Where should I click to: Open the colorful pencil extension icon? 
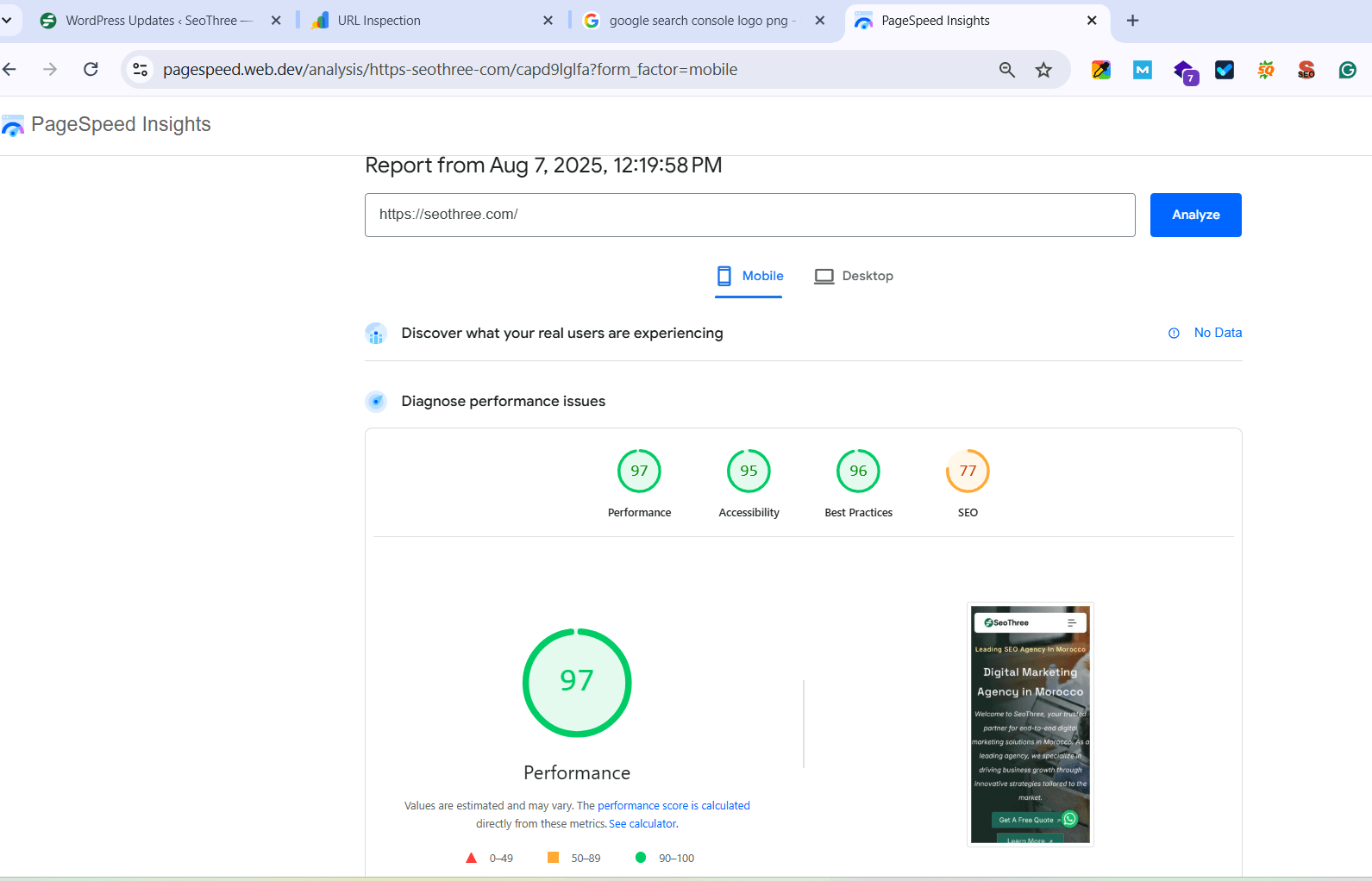[x=1101, y=70]
